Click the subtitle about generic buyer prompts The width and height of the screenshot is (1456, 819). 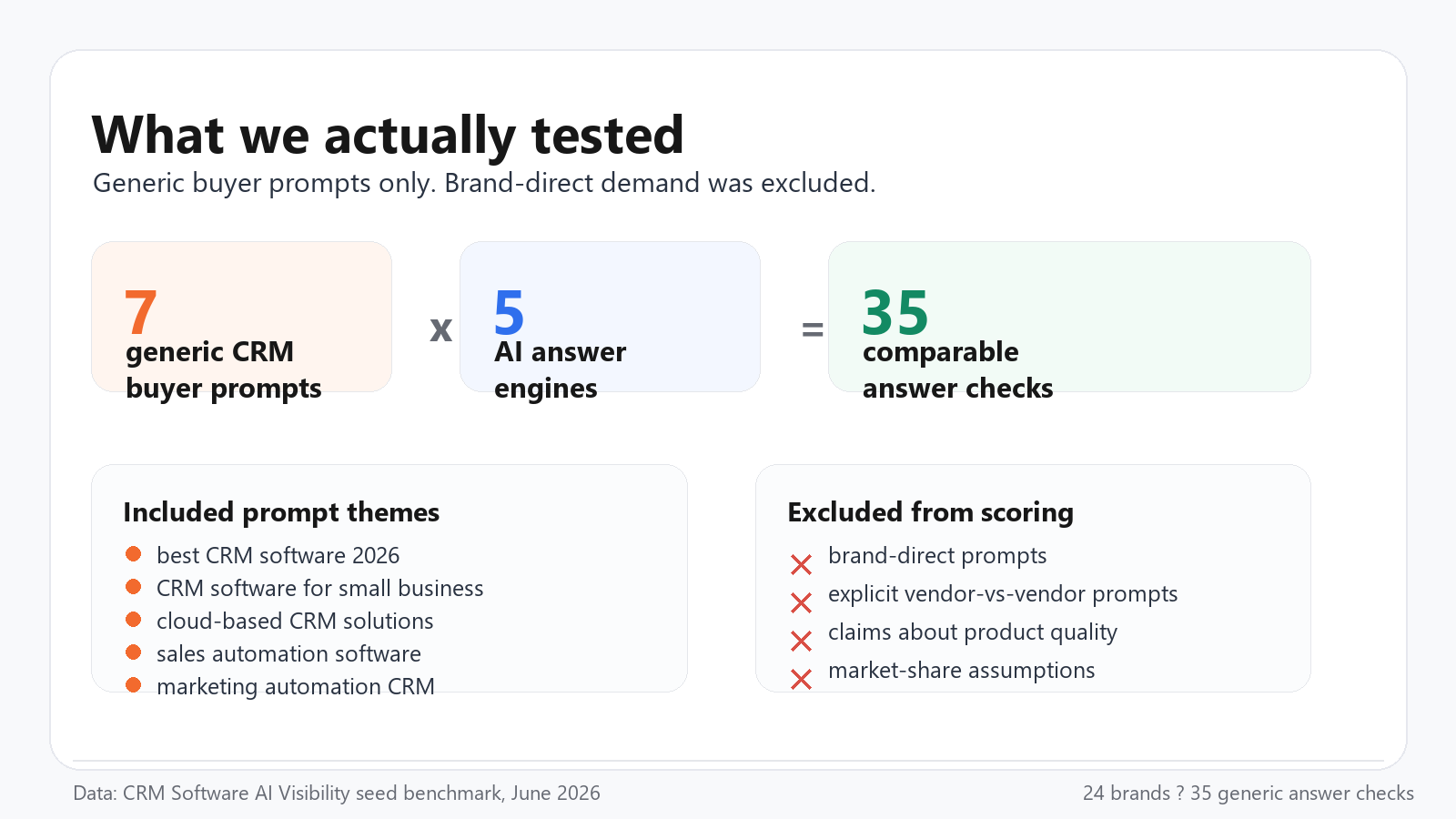point(484,183)
